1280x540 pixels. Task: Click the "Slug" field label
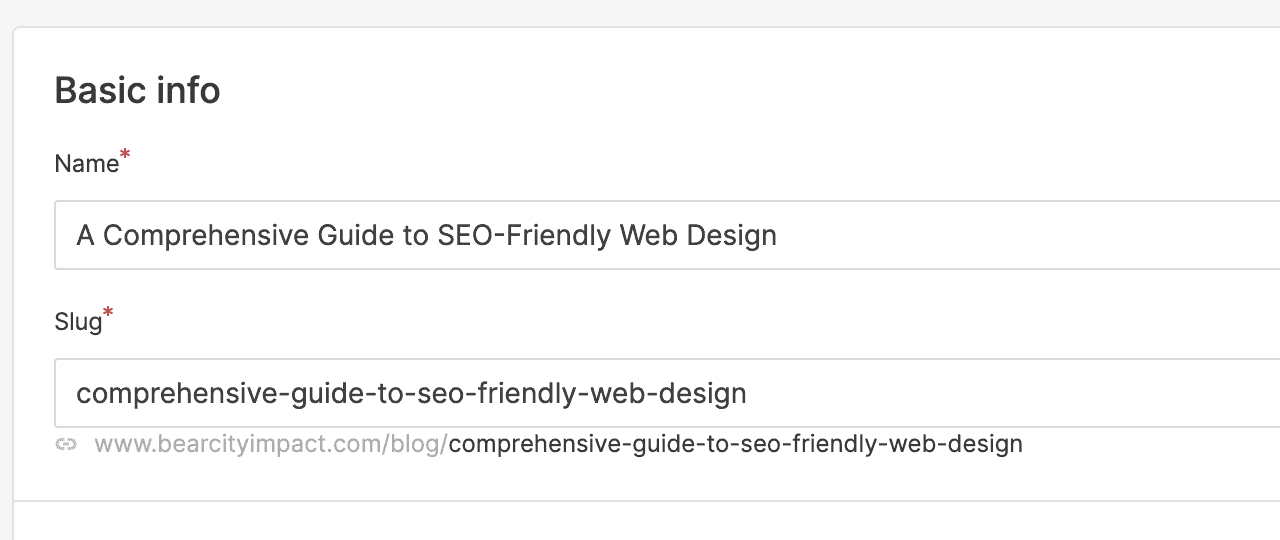coord(78,322)
